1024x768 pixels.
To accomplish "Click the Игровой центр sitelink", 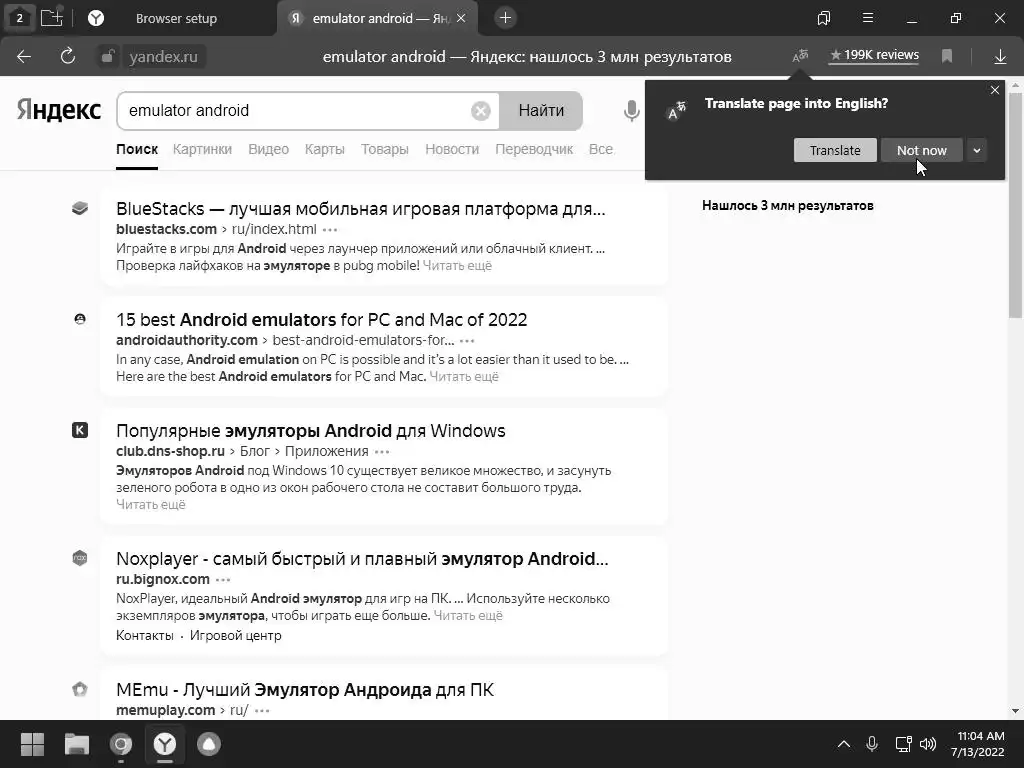I will tap(236, 635).
